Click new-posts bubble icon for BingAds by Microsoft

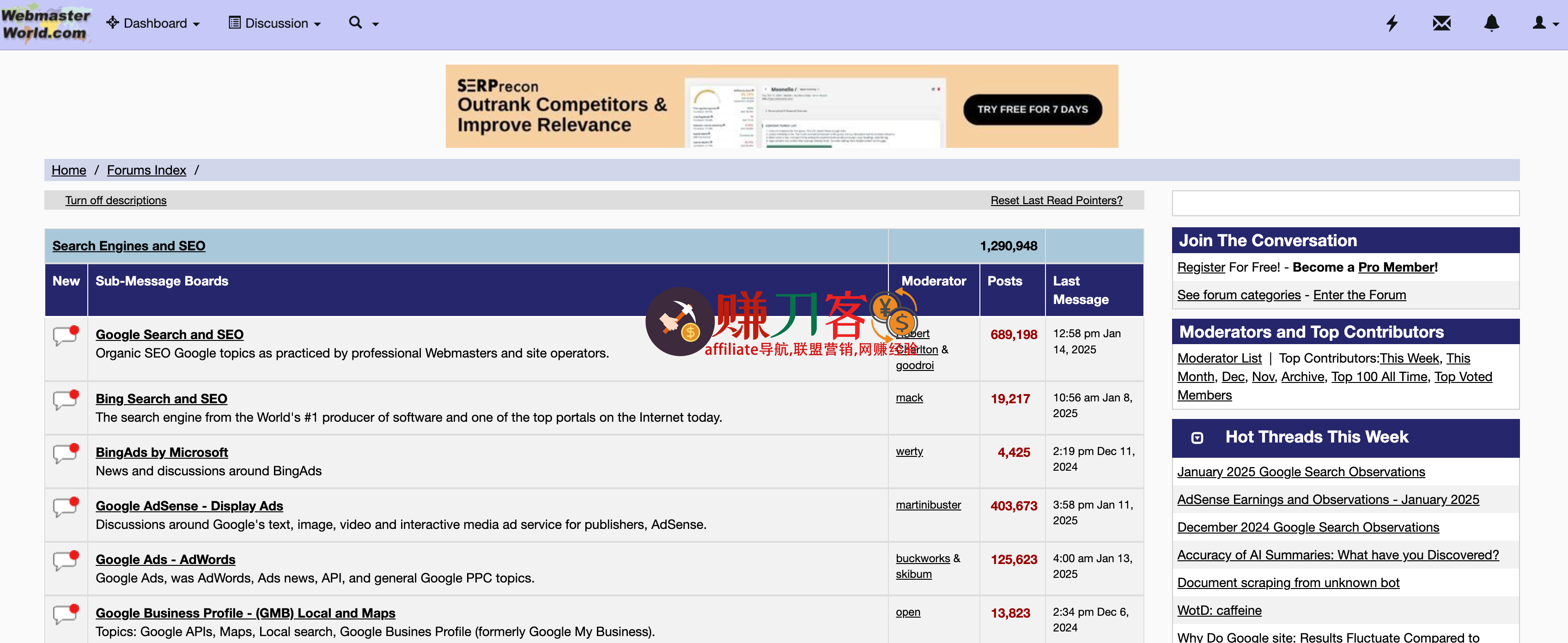click(66, 453)
